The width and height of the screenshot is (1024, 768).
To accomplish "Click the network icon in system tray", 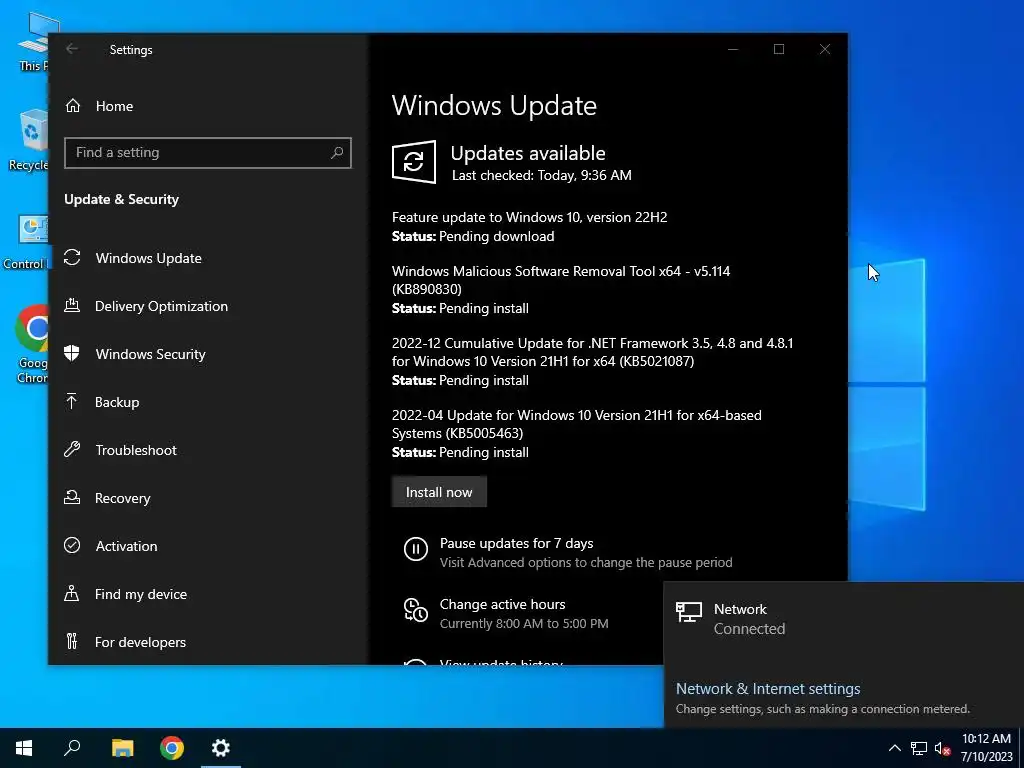I will [919, 748].
